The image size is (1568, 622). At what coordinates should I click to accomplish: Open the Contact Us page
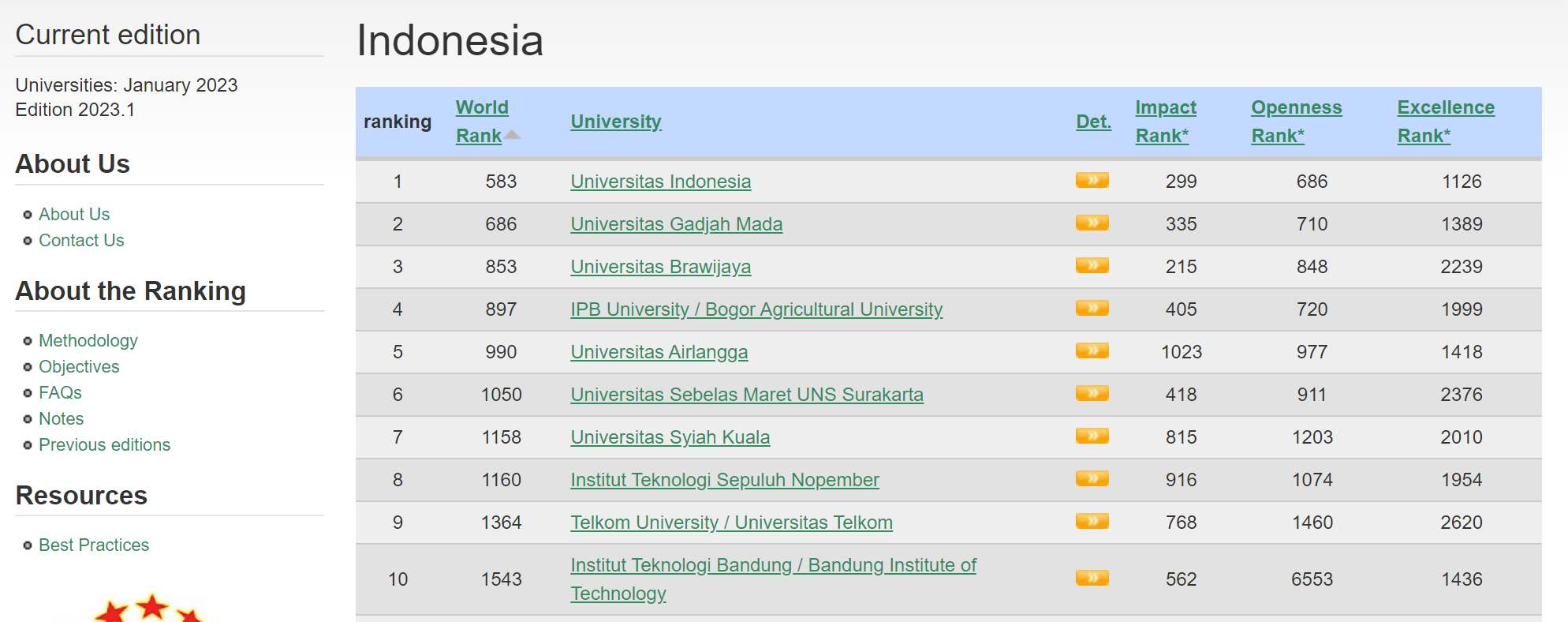(81, 240)
